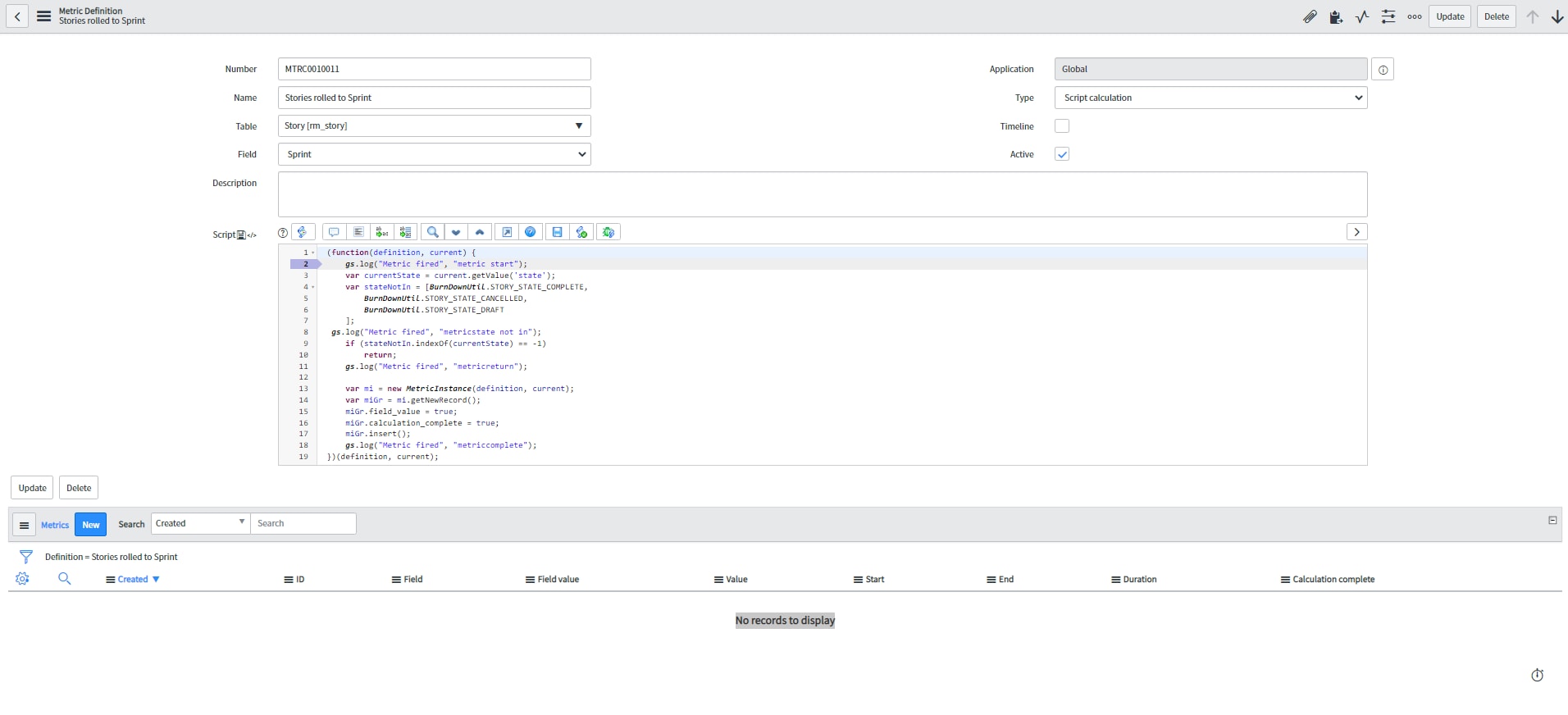Expand the Field dropdown set to Sprint
This screenshot has height=715, width=1568.
[434, 154]
